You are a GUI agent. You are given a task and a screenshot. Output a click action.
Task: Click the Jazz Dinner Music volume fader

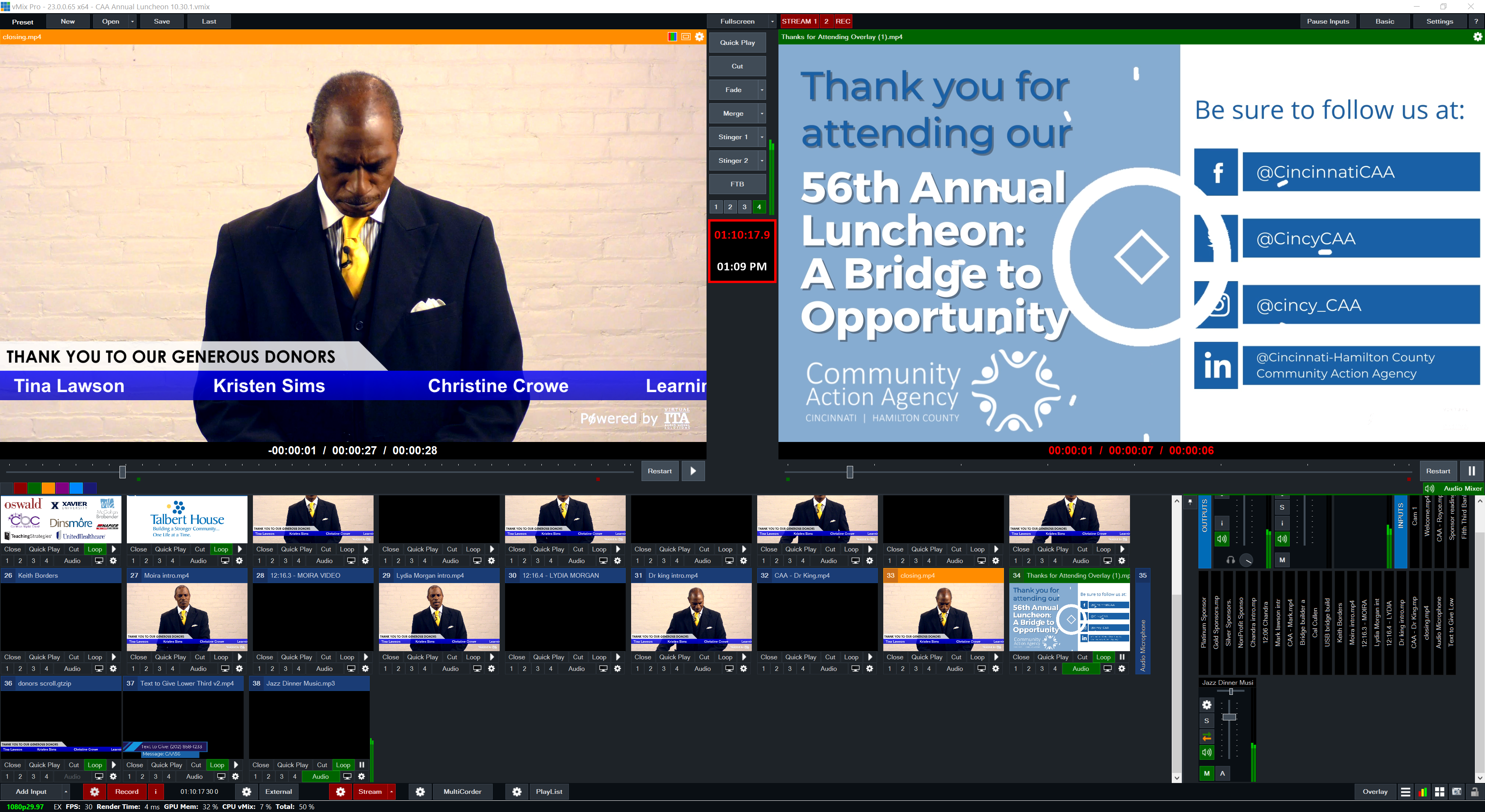[1229, 717]
